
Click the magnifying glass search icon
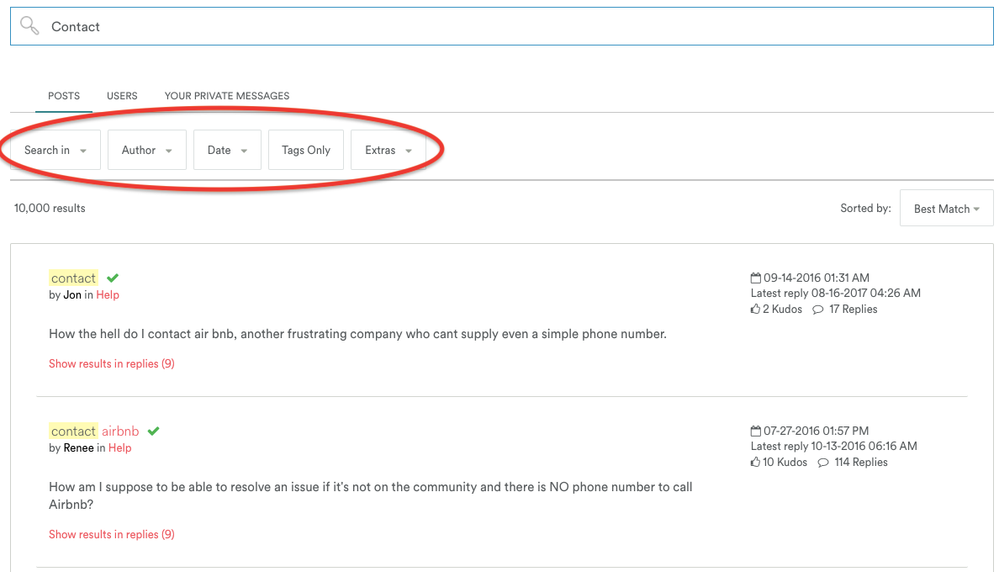[x=29, y=26]
